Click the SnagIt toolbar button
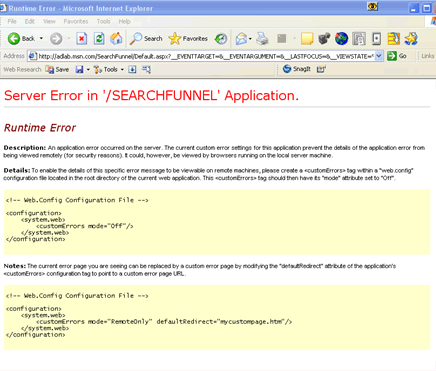Screen dimensions: 436x371 [x=297, y=69]
